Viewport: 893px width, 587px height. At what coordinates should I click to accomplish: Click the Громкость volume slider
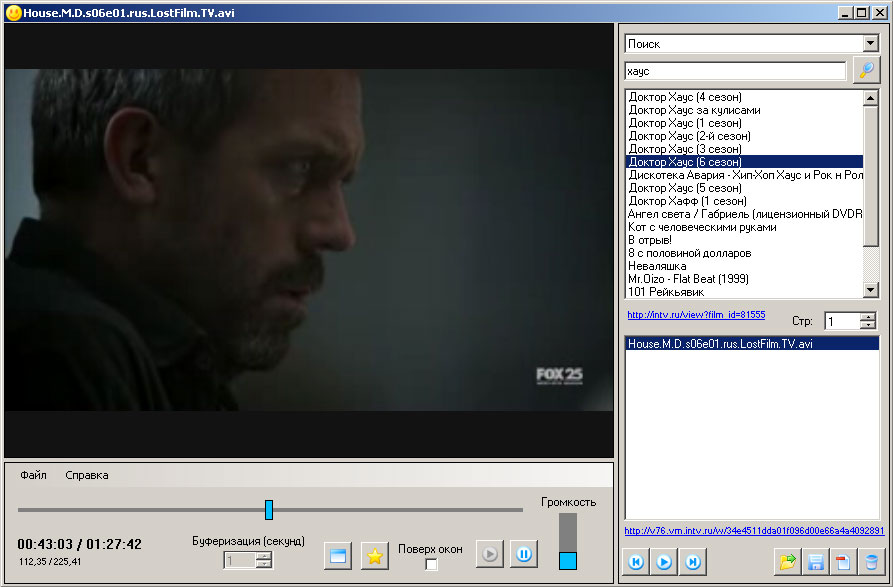tap(568, 541)
